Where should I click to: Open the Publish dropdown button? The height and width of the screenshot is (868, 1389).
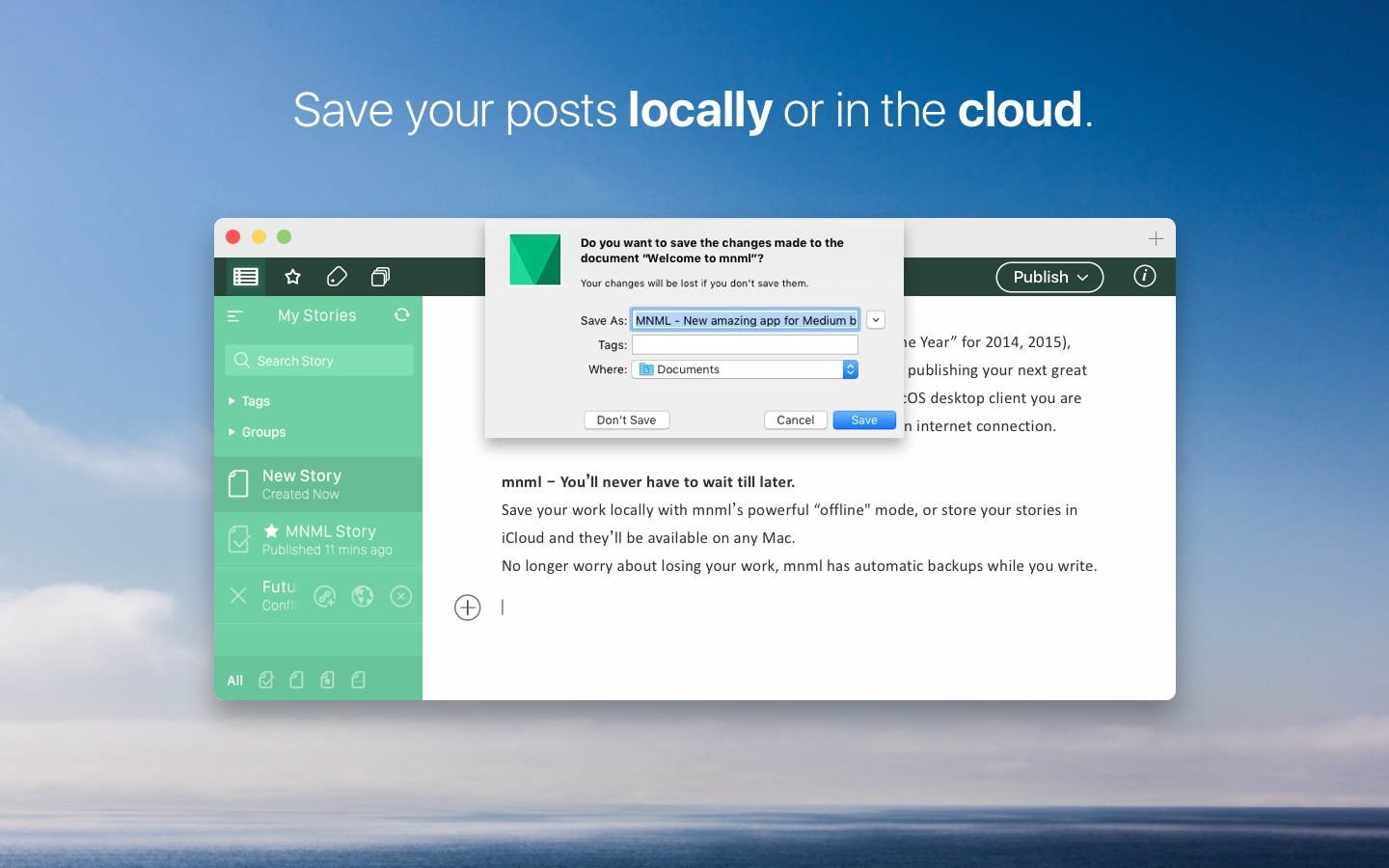(x=1049, y=277)
